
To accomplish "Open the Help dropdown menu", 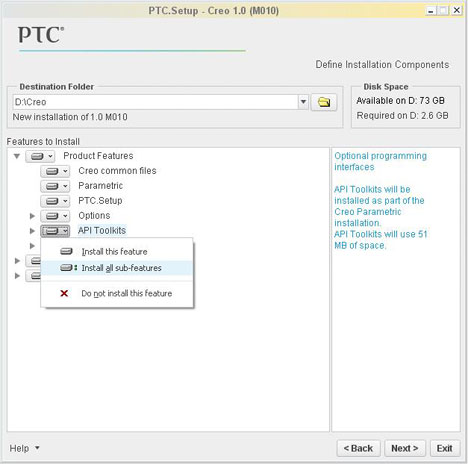I will (x=24, y=448).
